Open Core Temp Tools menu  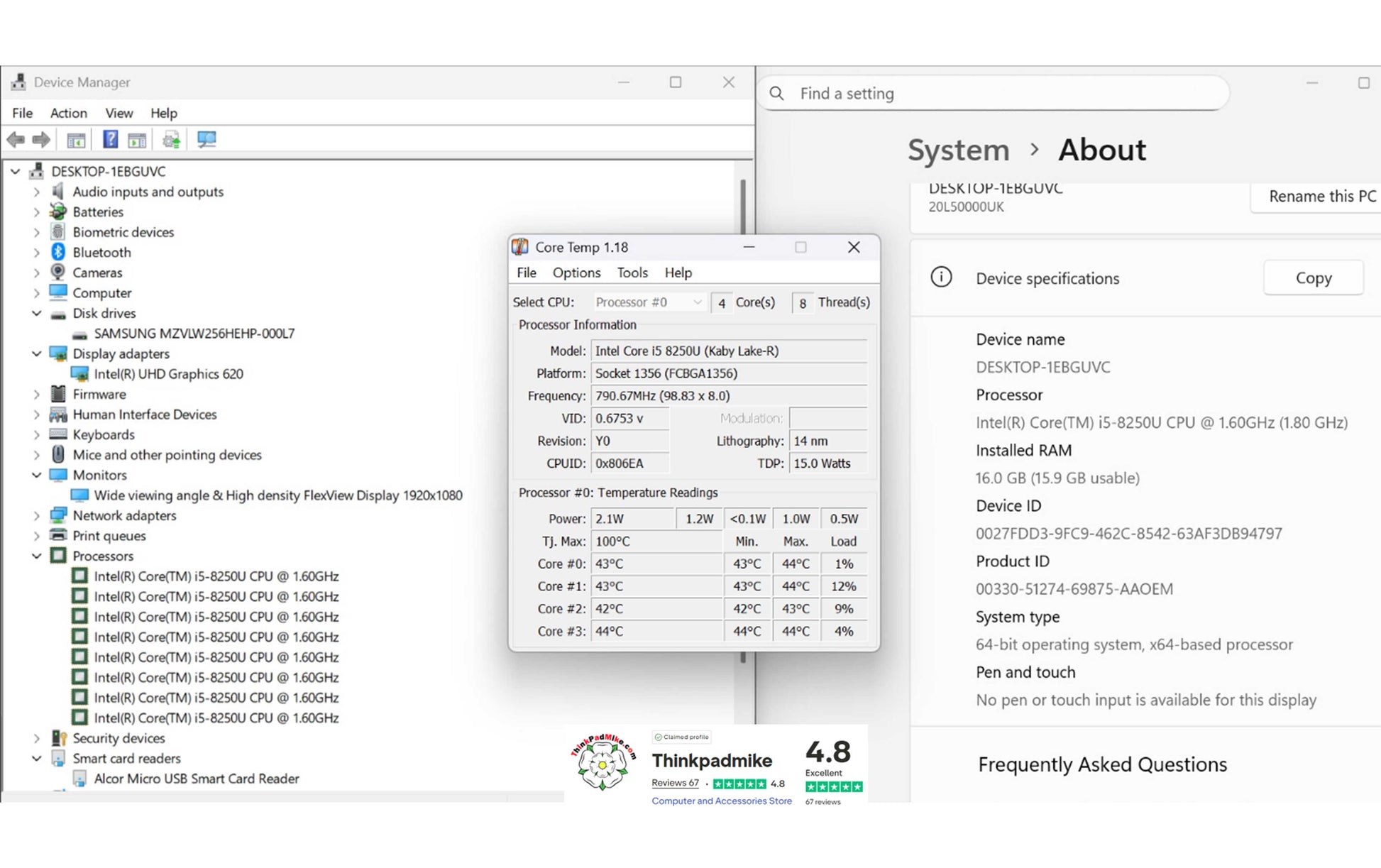[x=632, y=273]
